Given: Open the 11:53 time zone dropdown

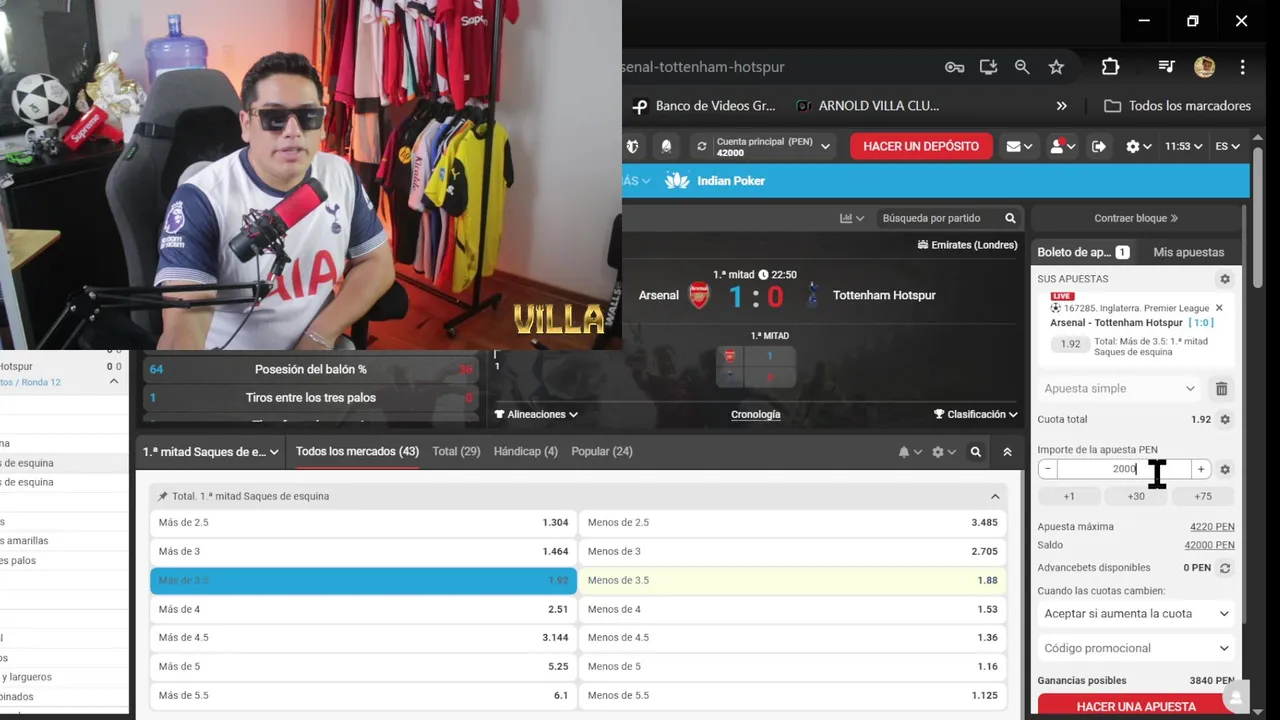Looking at the screenshot, I should click(x=1183, y=146).
